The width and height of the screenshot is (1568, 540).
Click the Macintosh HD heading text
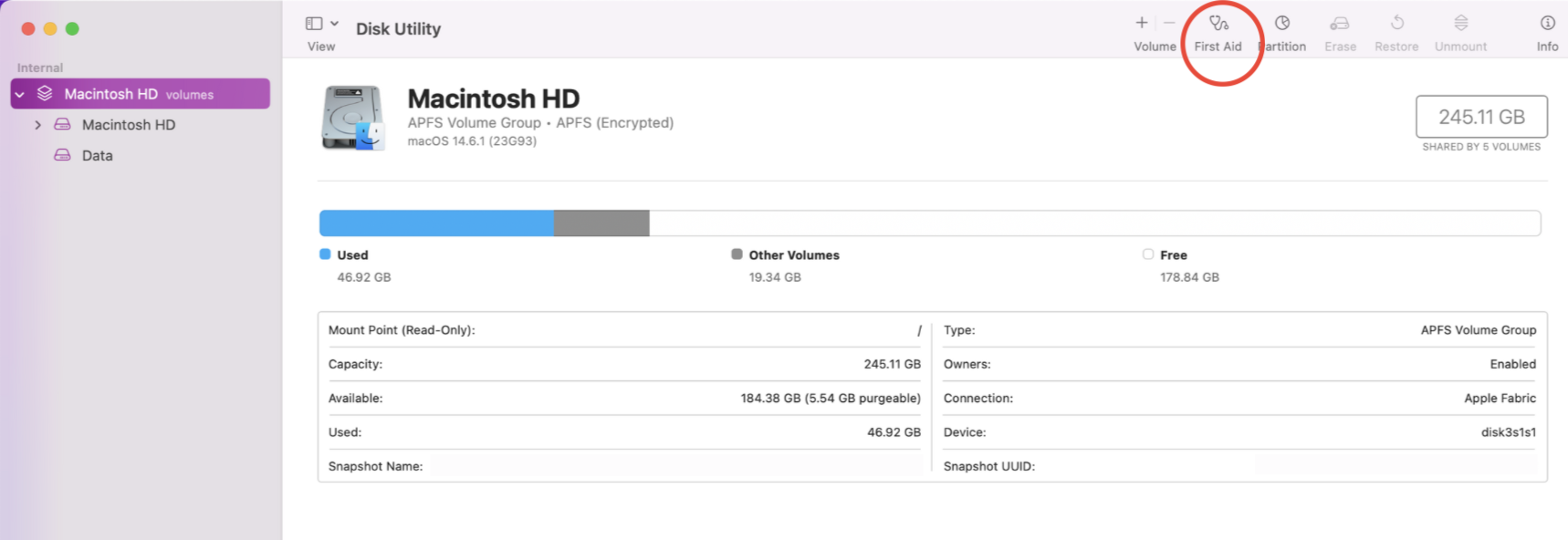point(494,99)
